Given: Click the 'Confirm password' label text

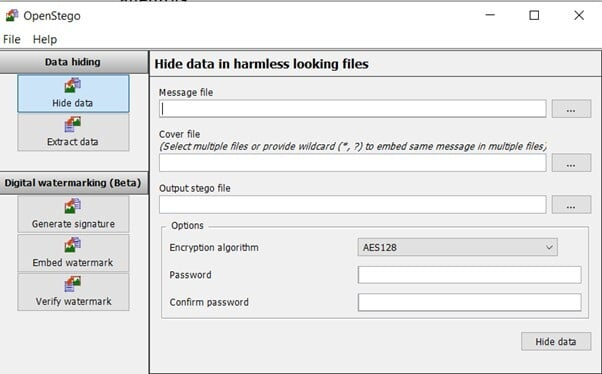Looking at the screenshot, I should [x=209, y=302].
